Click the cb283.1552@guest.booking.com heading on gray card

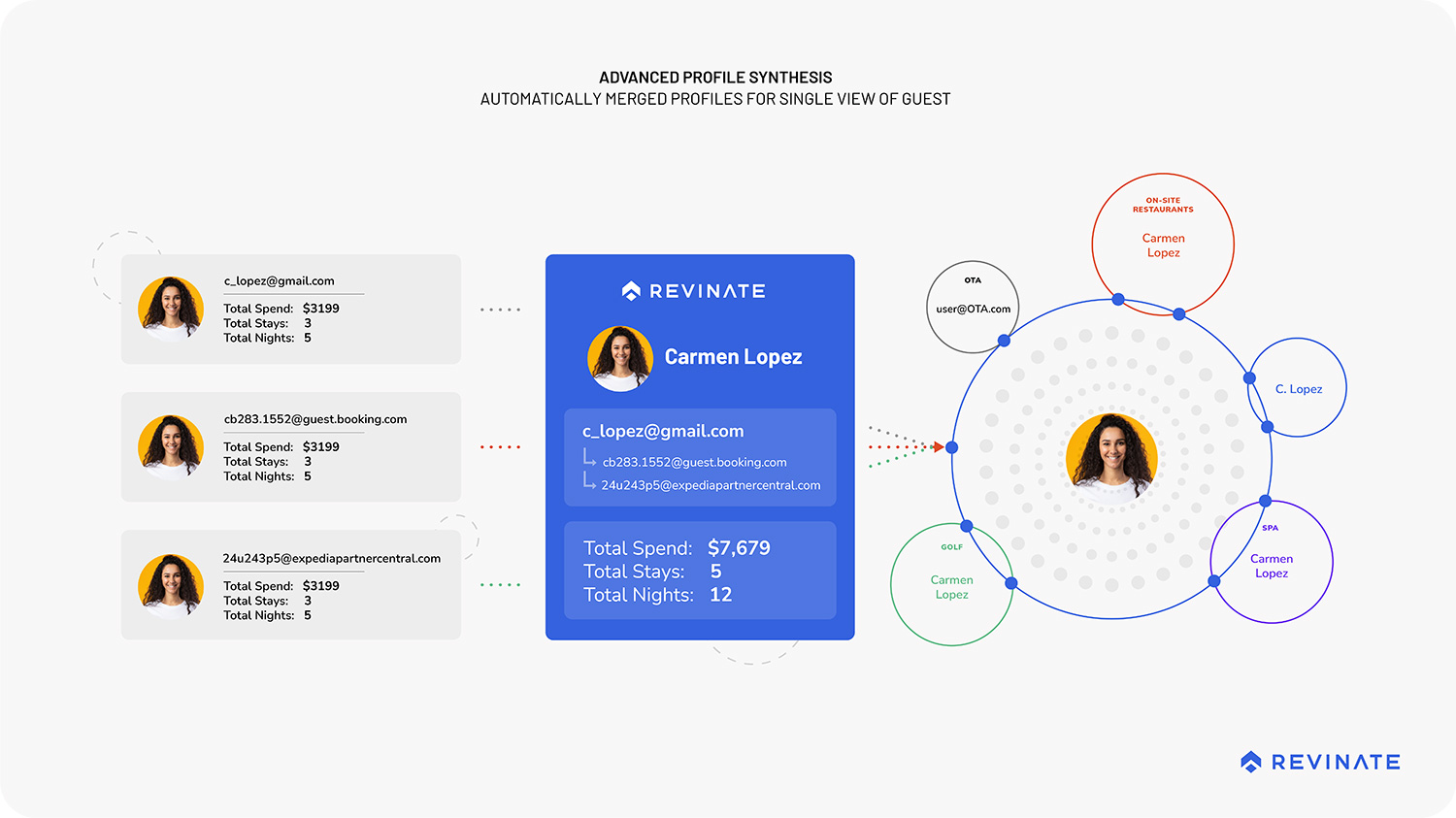315,419
